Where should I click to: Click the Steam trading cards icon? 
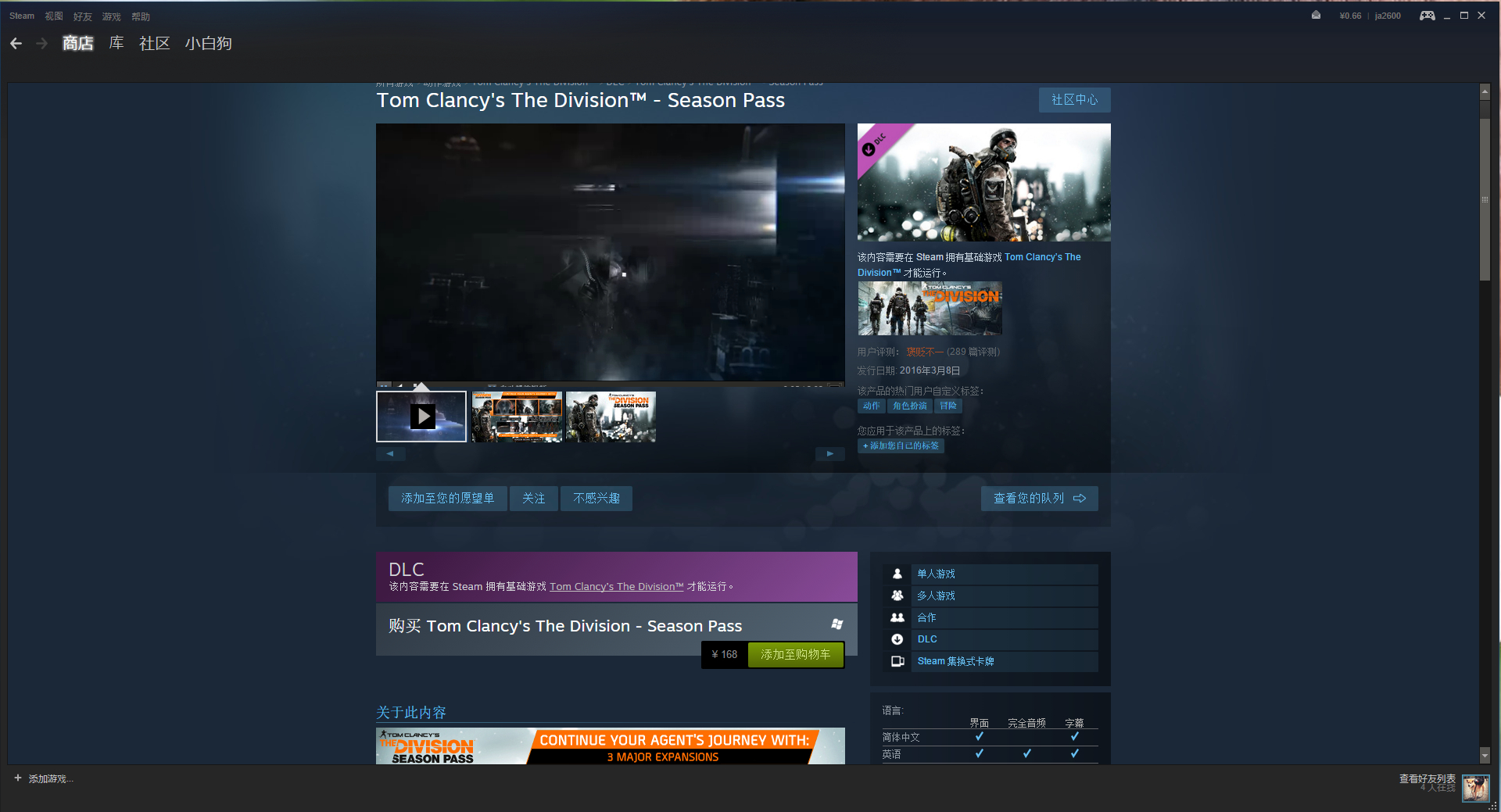897,661
